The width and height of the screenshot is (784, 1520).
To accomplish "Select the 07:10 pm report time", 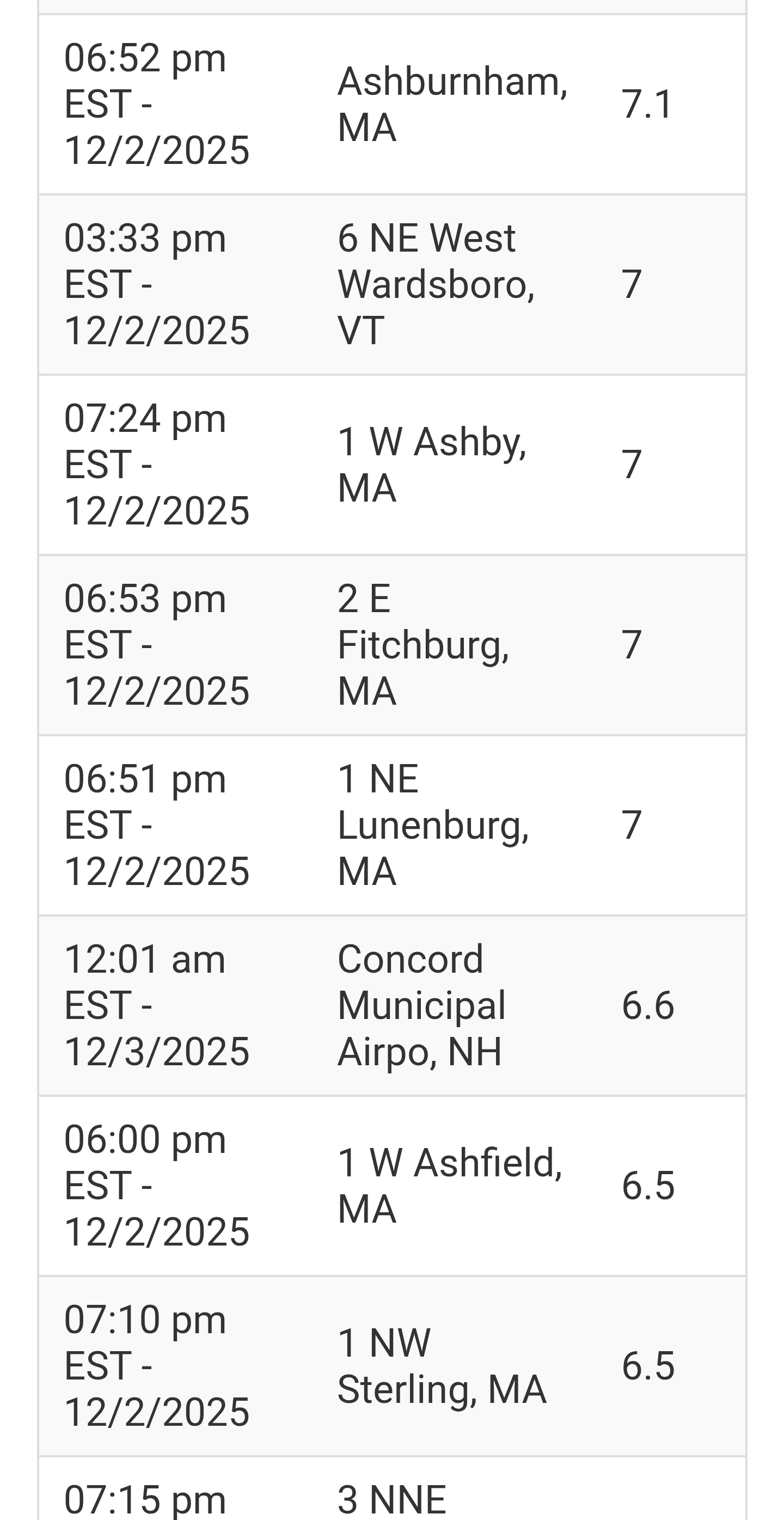I will (x=156, y=1365).
